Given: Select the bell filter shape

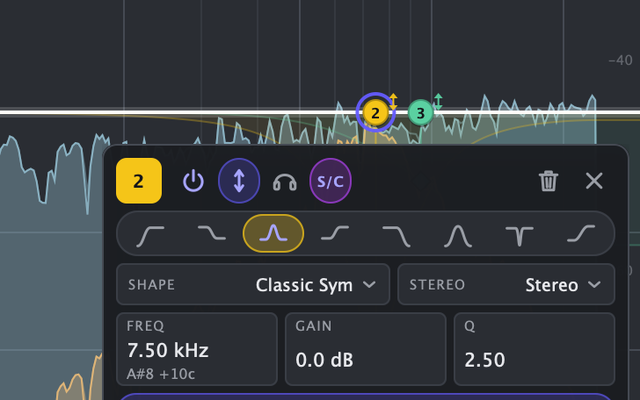Looking at the screenshot, I should tap(273, 233).
